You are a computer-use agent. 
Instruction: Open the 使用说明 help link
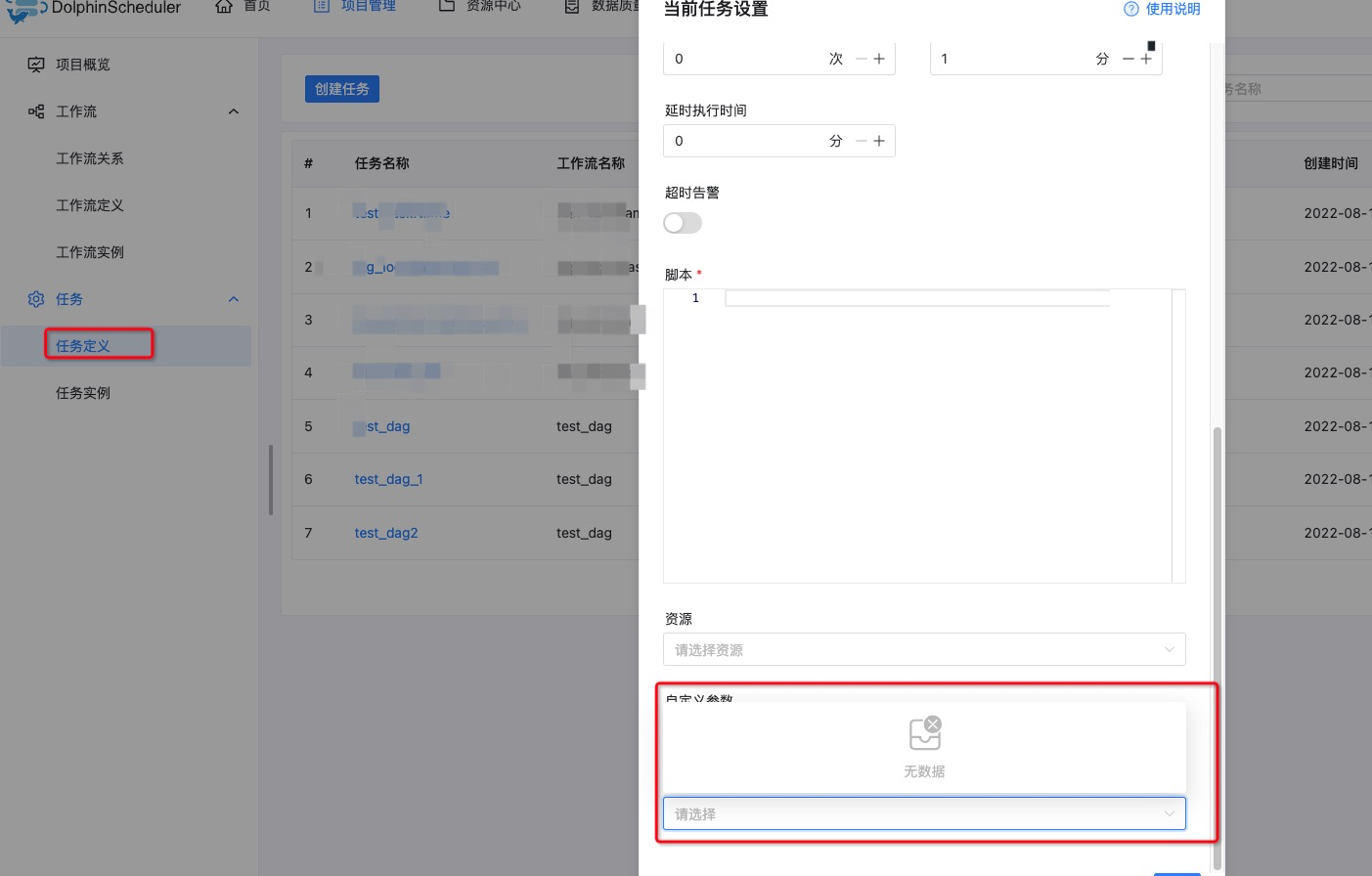coord(1162,9)
